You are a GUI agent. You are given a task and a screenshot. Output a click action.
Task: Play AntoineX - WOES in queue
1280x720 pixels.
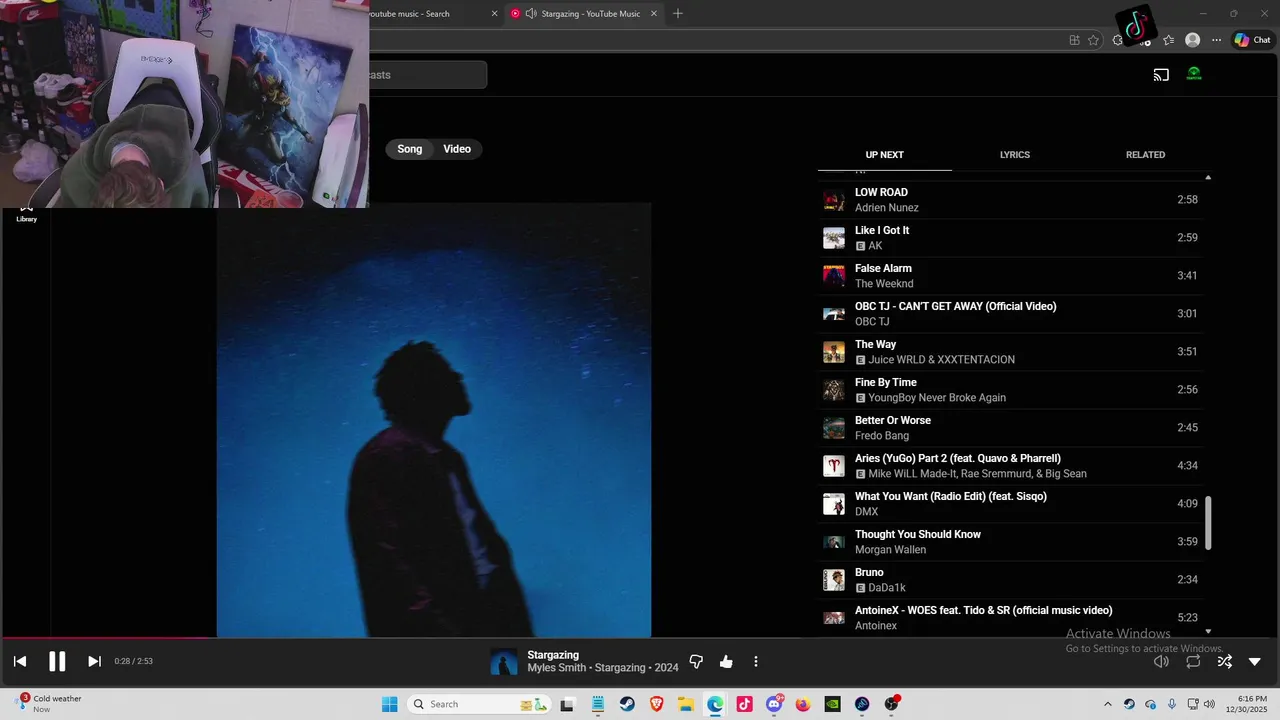[1010, 618]
